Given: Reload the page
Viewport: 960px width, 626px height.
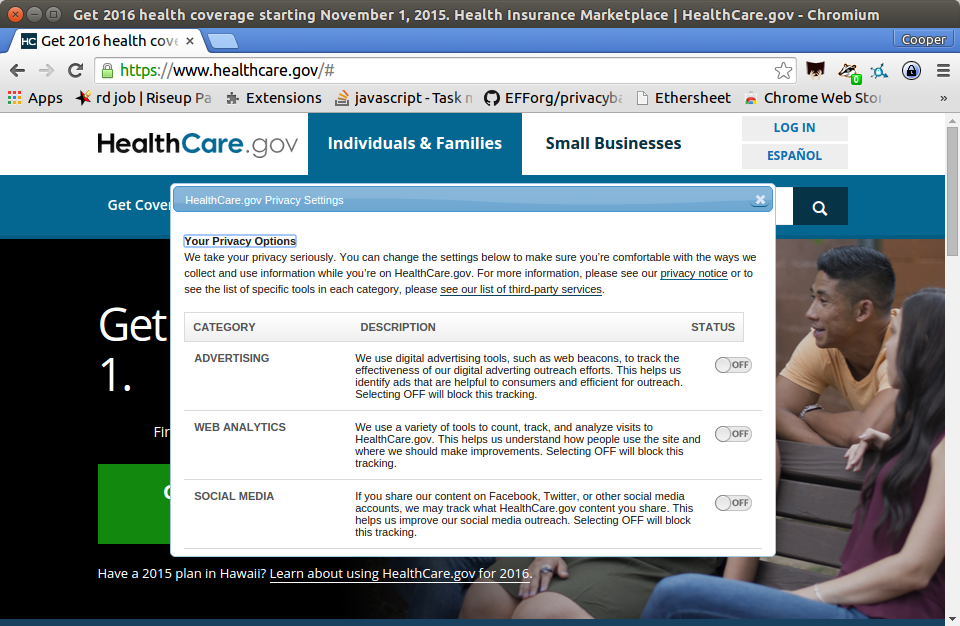Looking at the screenshot, I should pyautogui.click(x=75, y=71).
